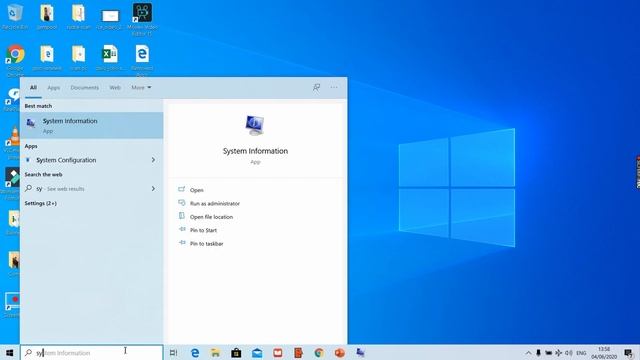Click the System Information icon on taskbar
Image resolution: width=640 pixels, height=360 pixels.
click(360, 353)
